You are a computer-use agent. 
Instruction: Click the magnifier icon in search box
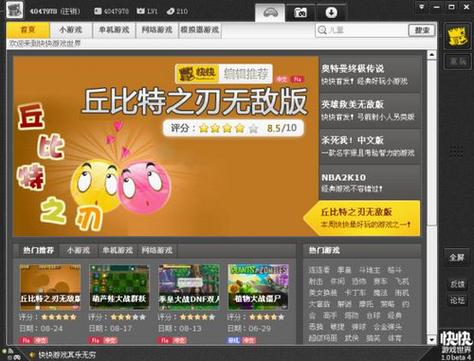pyautogui.click(x=322, y=30)
